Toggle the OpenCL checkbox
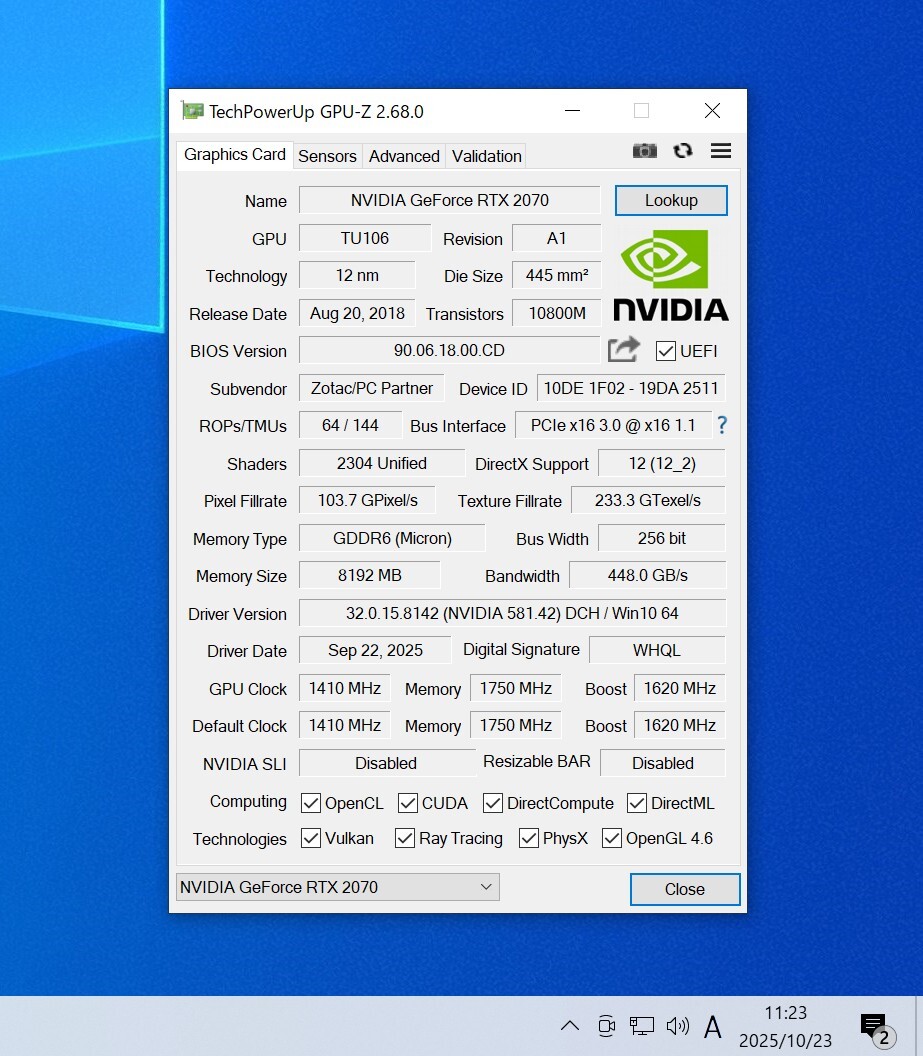923x1056 pixels. click(x=311, y=803)
